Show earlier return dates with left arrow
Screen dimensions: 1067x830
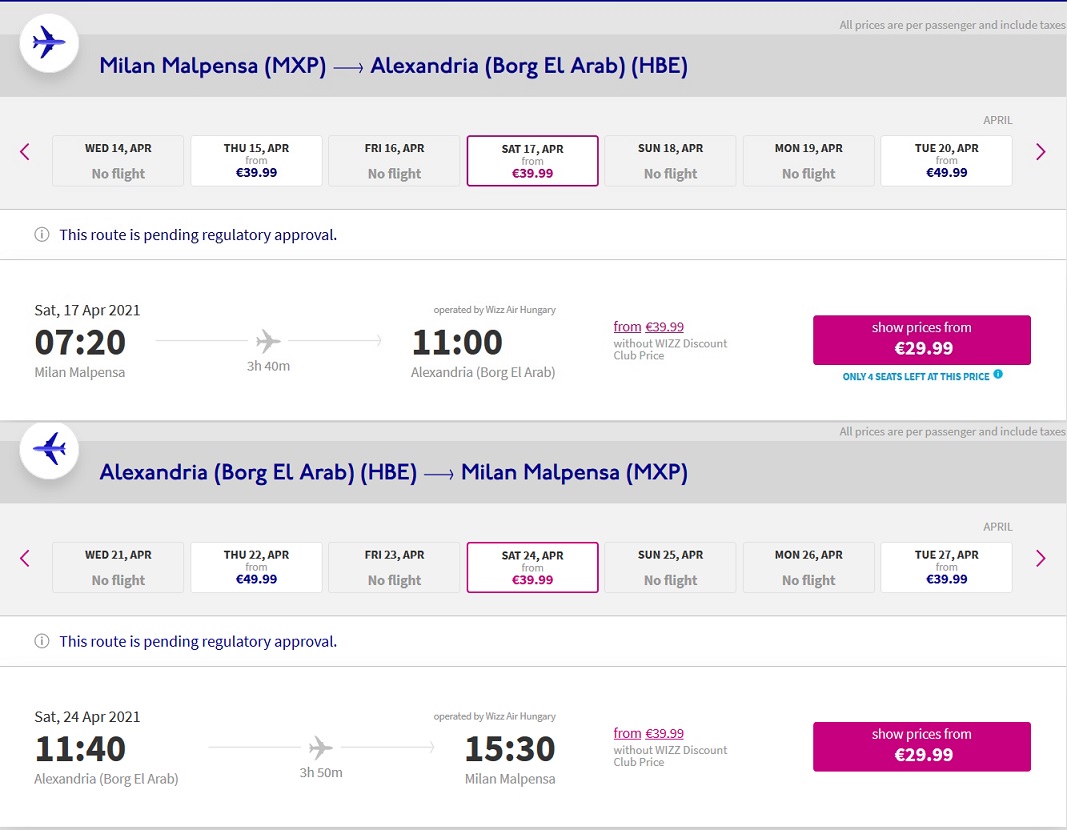click(x=25, y=559)
